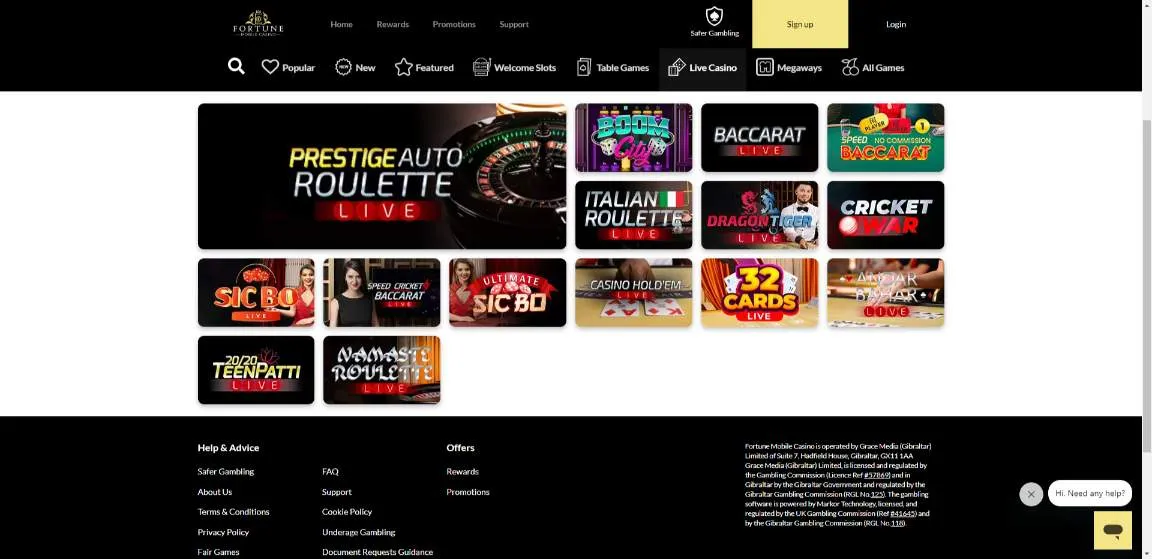
Task: Open the Welcome Slots category
Action: [514, 68]
